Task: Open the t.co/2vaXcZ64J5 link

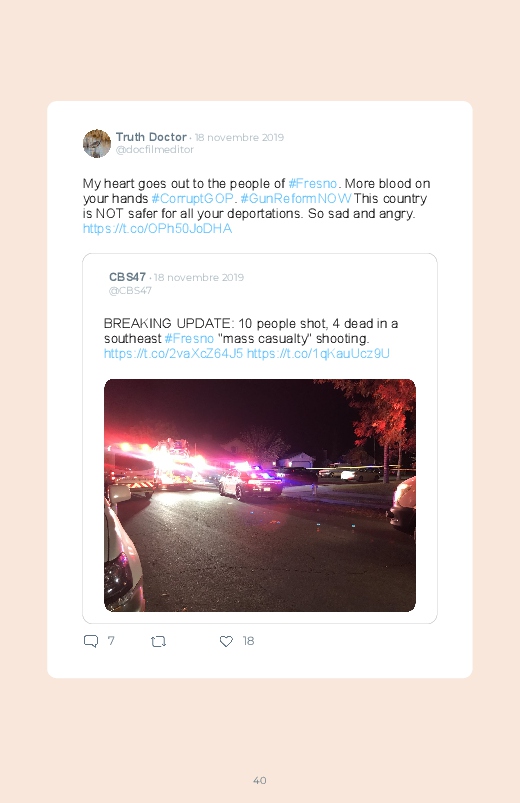Action: 173,353
